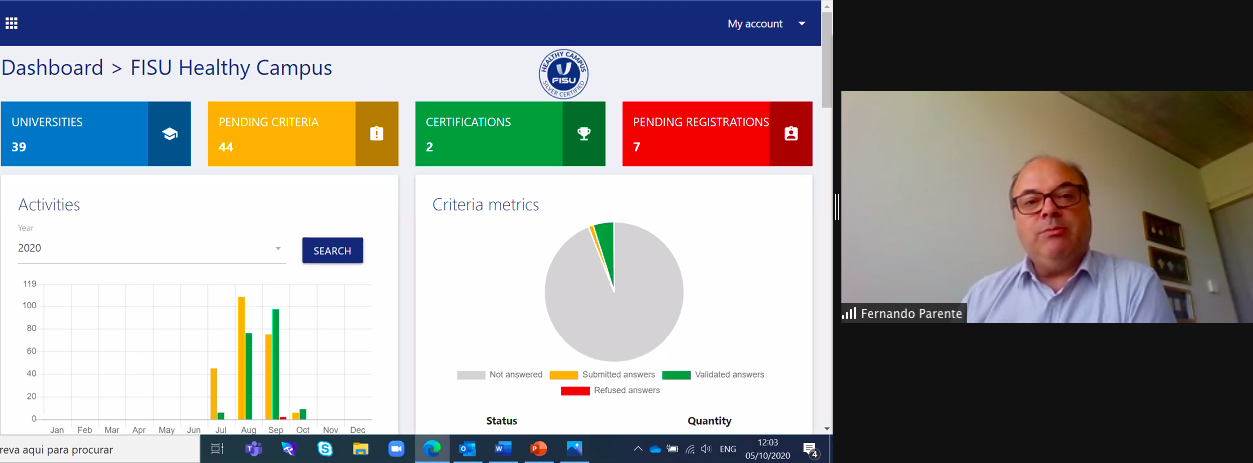Open Outlook from the taskbar
1253x463 pixels.
pos(467,449)
